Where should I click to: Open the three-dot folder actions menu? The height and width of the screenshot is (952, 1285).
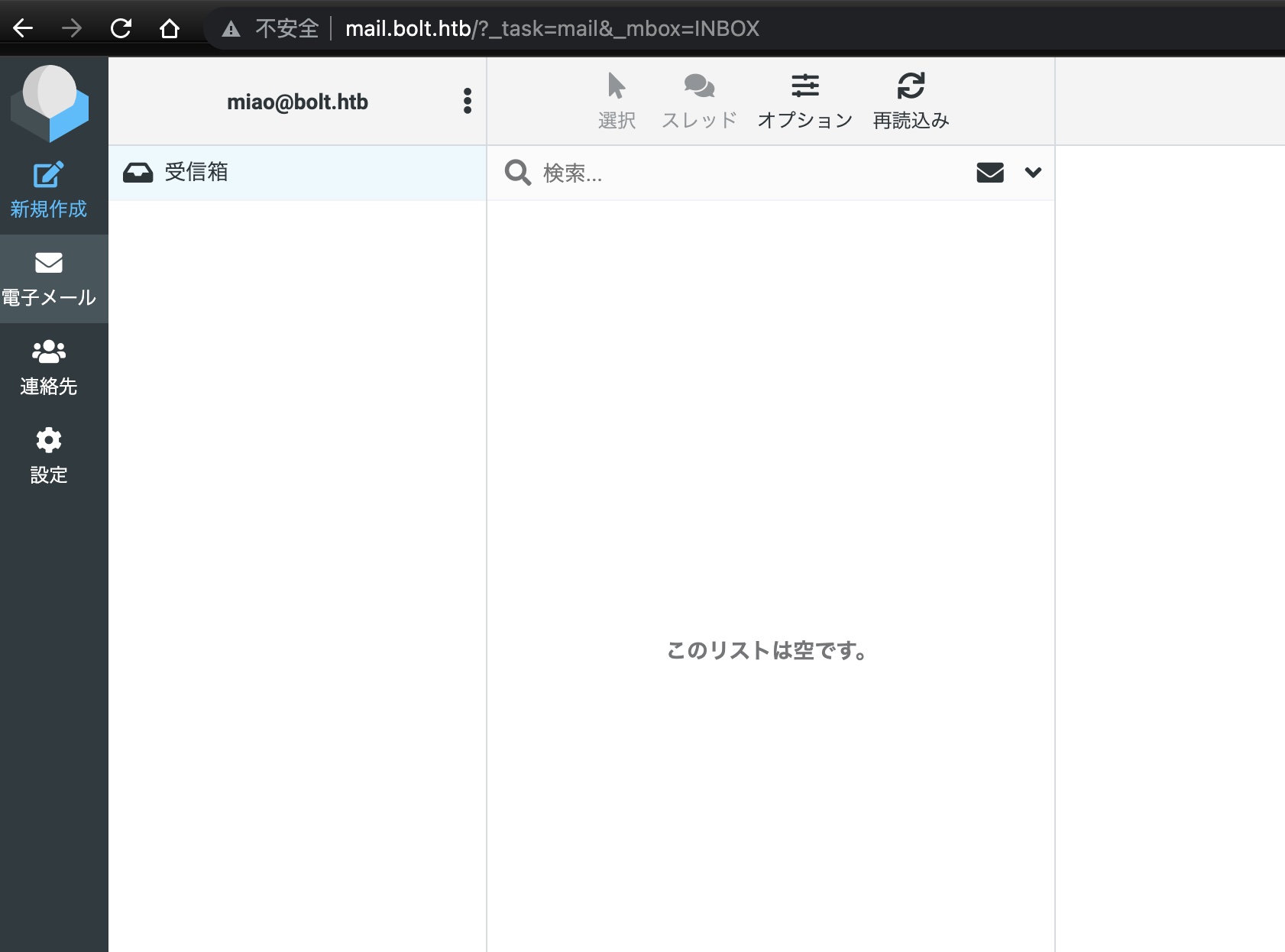pos(468,101)
